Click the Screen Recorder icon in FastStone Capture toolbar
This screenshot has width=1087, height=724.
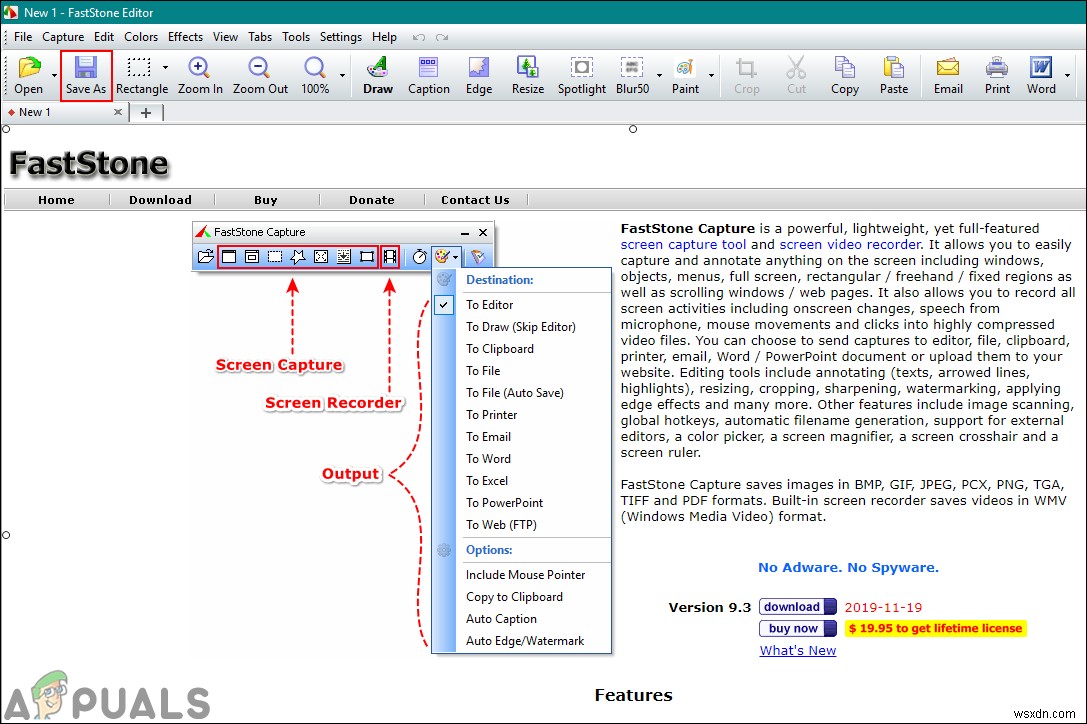(x=389, y=257)
